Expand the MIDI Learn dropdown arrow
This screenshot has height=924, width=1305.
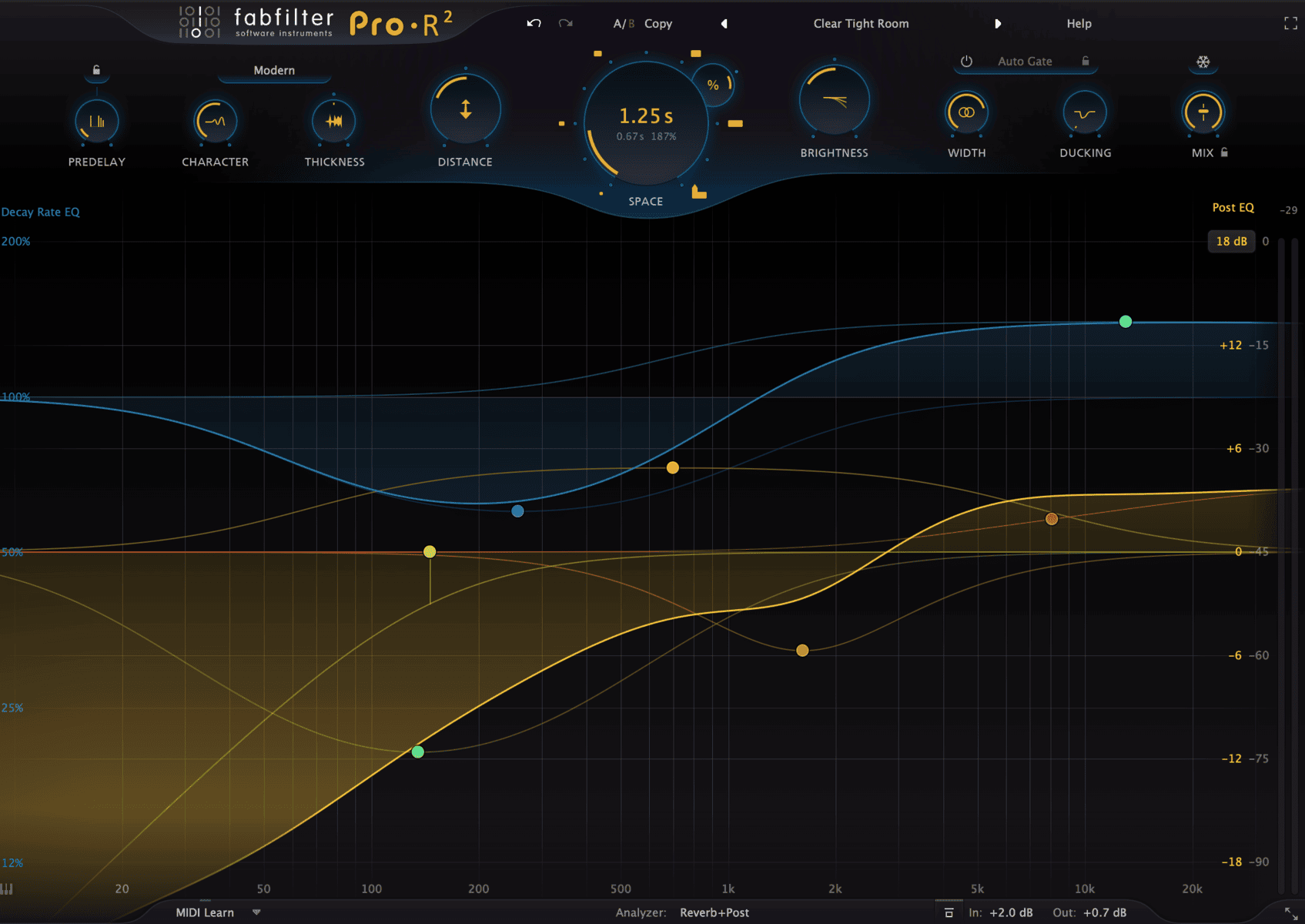(256, 912)
